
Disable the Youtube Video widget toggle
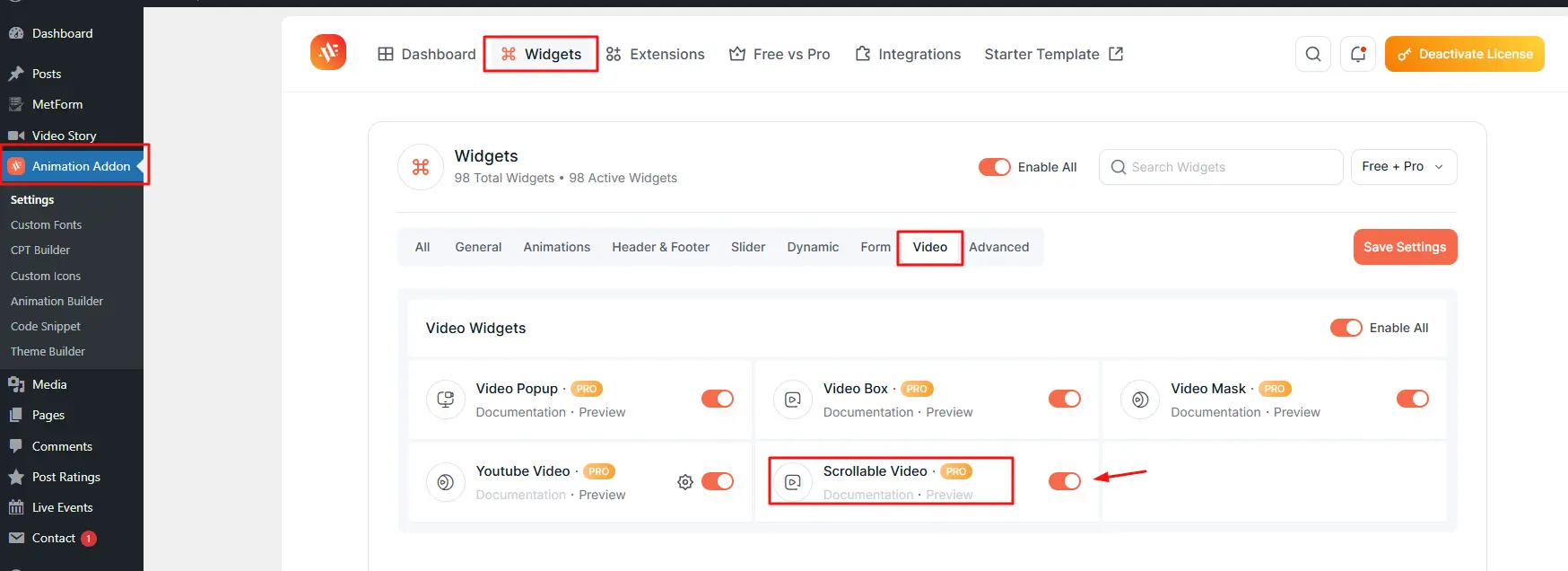pyautogui.click(x=718, y=481)
